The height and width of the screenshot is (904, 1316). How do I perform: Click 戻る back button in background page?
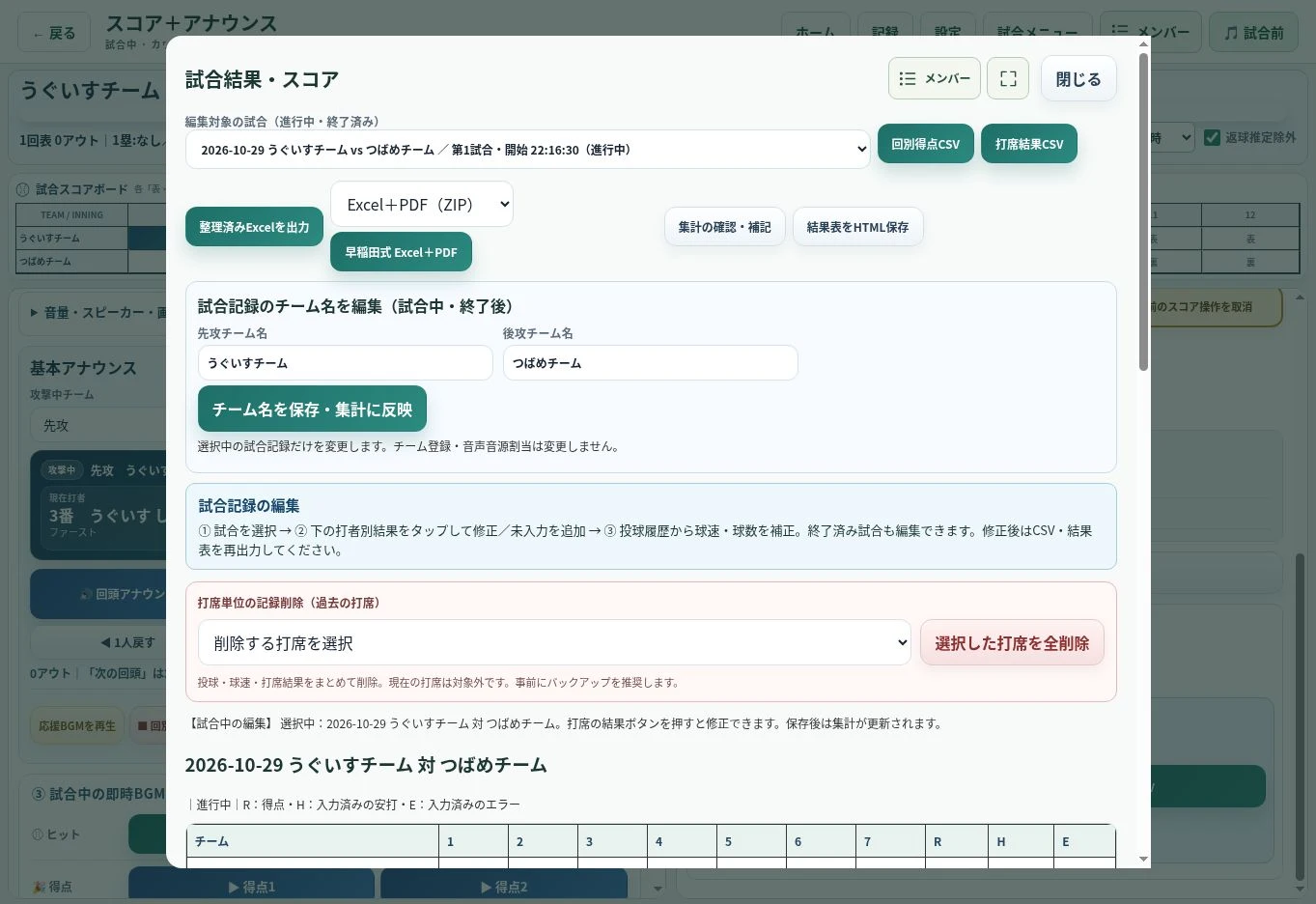(54, 33)
